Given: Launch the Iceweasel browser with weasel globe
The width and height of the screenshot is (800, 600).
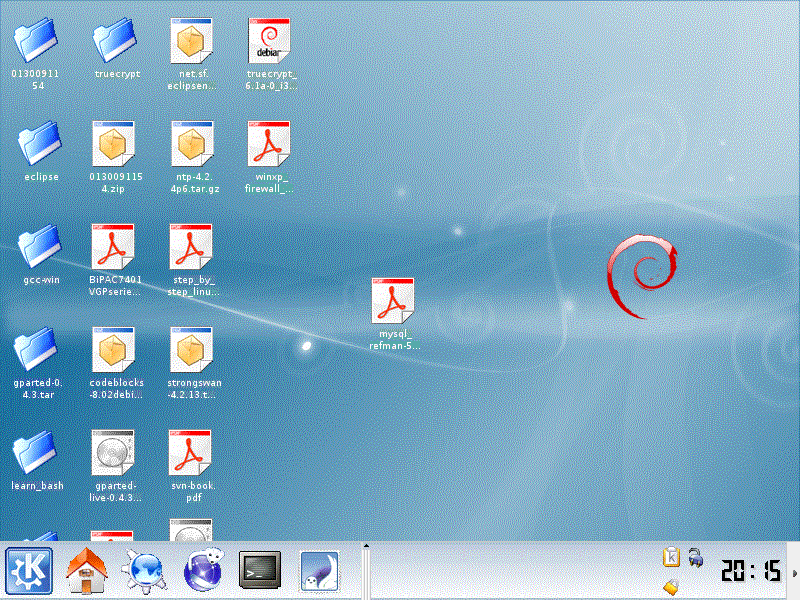Looking at the screenshot, I should point(204,570).
